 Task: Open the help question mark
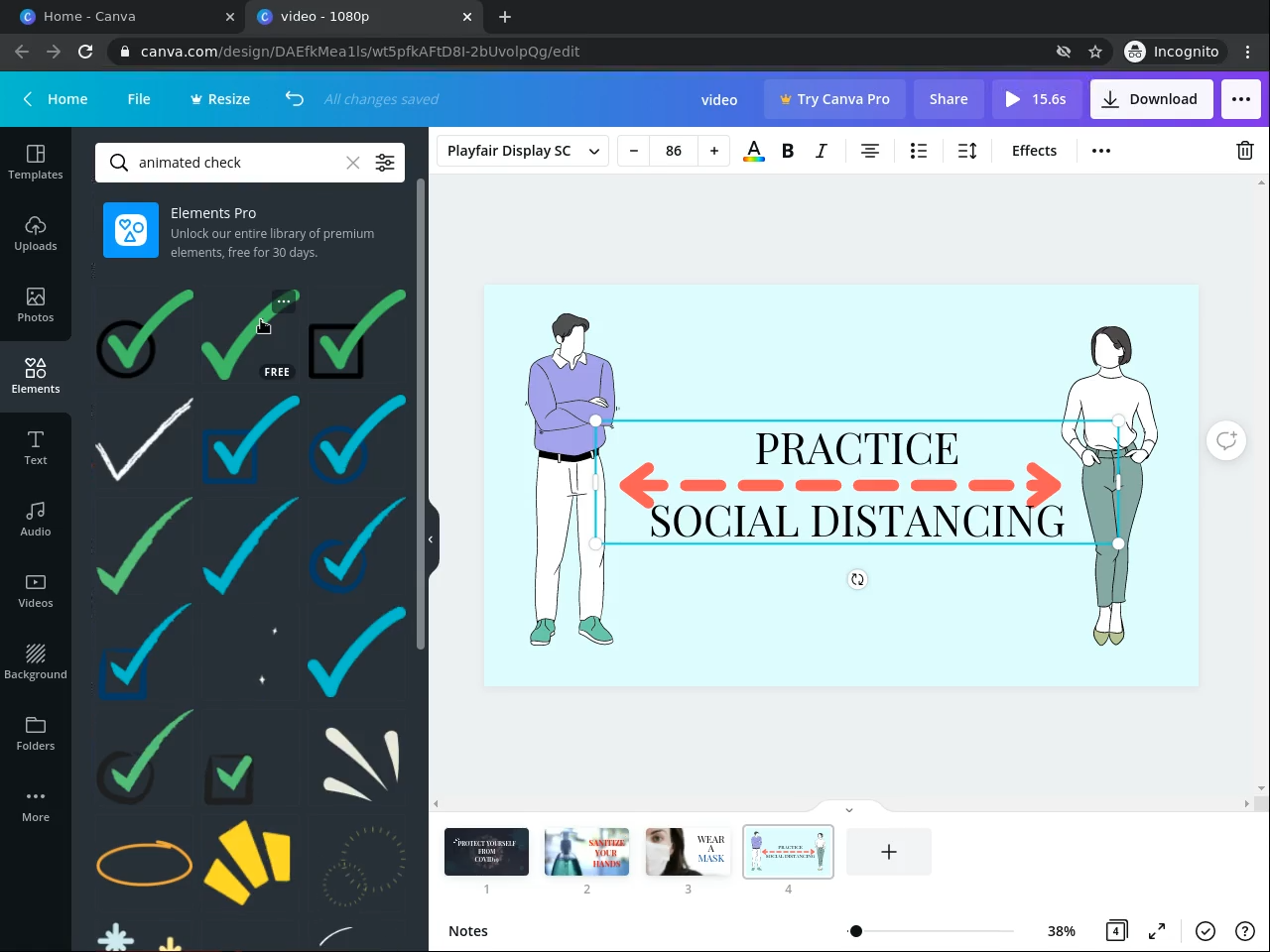pyautogui.click(x=1245, y=931)
